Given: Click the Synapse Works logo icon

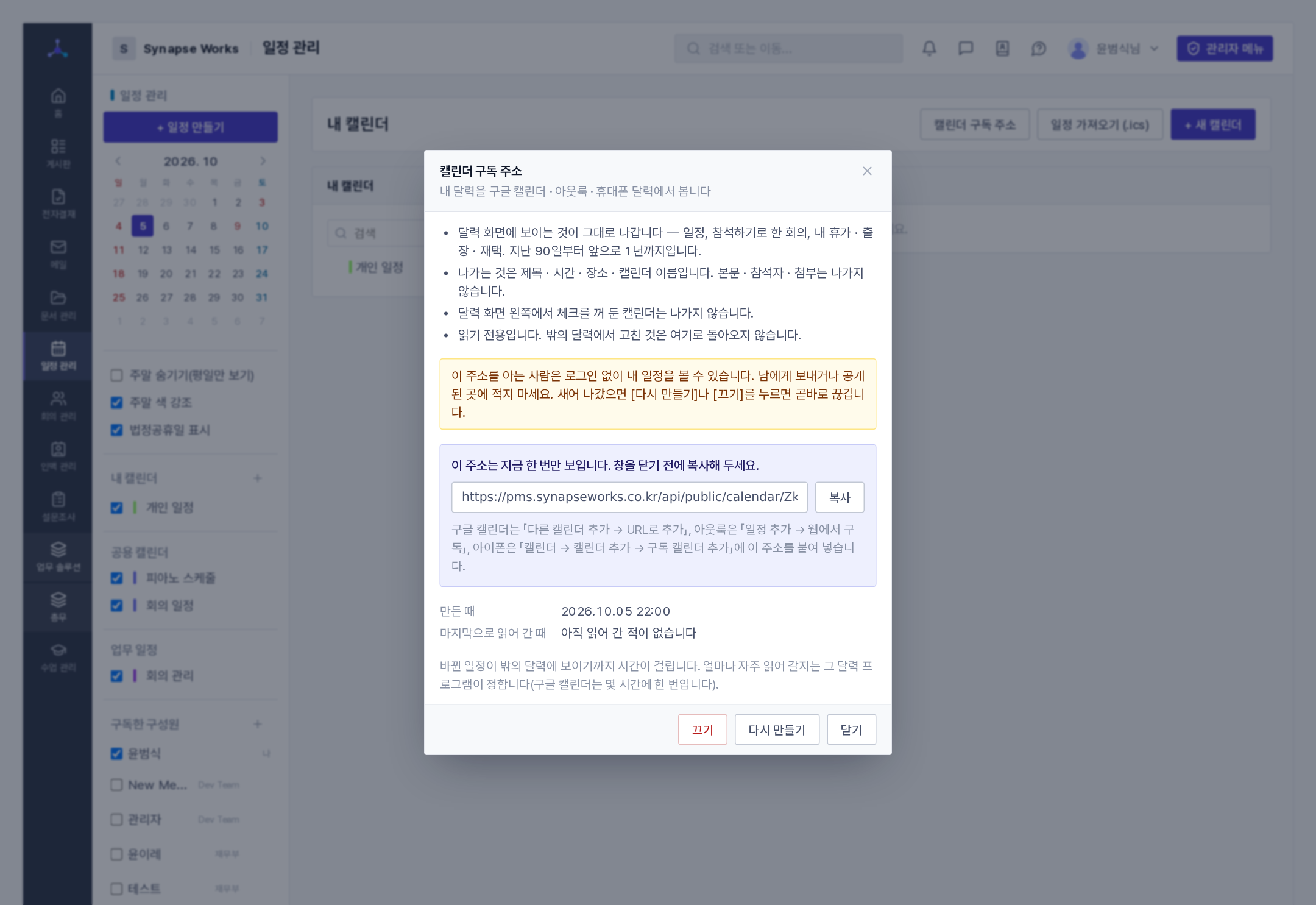Looking at the screenshot, I should click(x=58, y=48).
